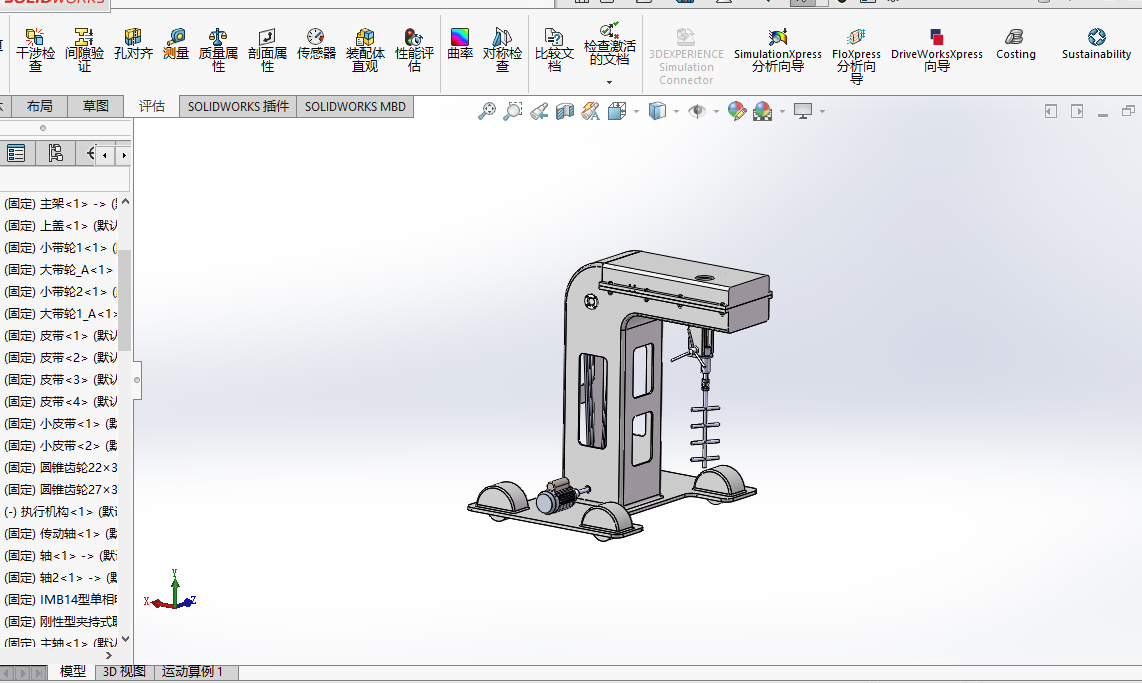The height and width of the screenshot is (683, 1142).
Task: Open the PropertyManager panel tab icon
Action: [x=16, y=153]
